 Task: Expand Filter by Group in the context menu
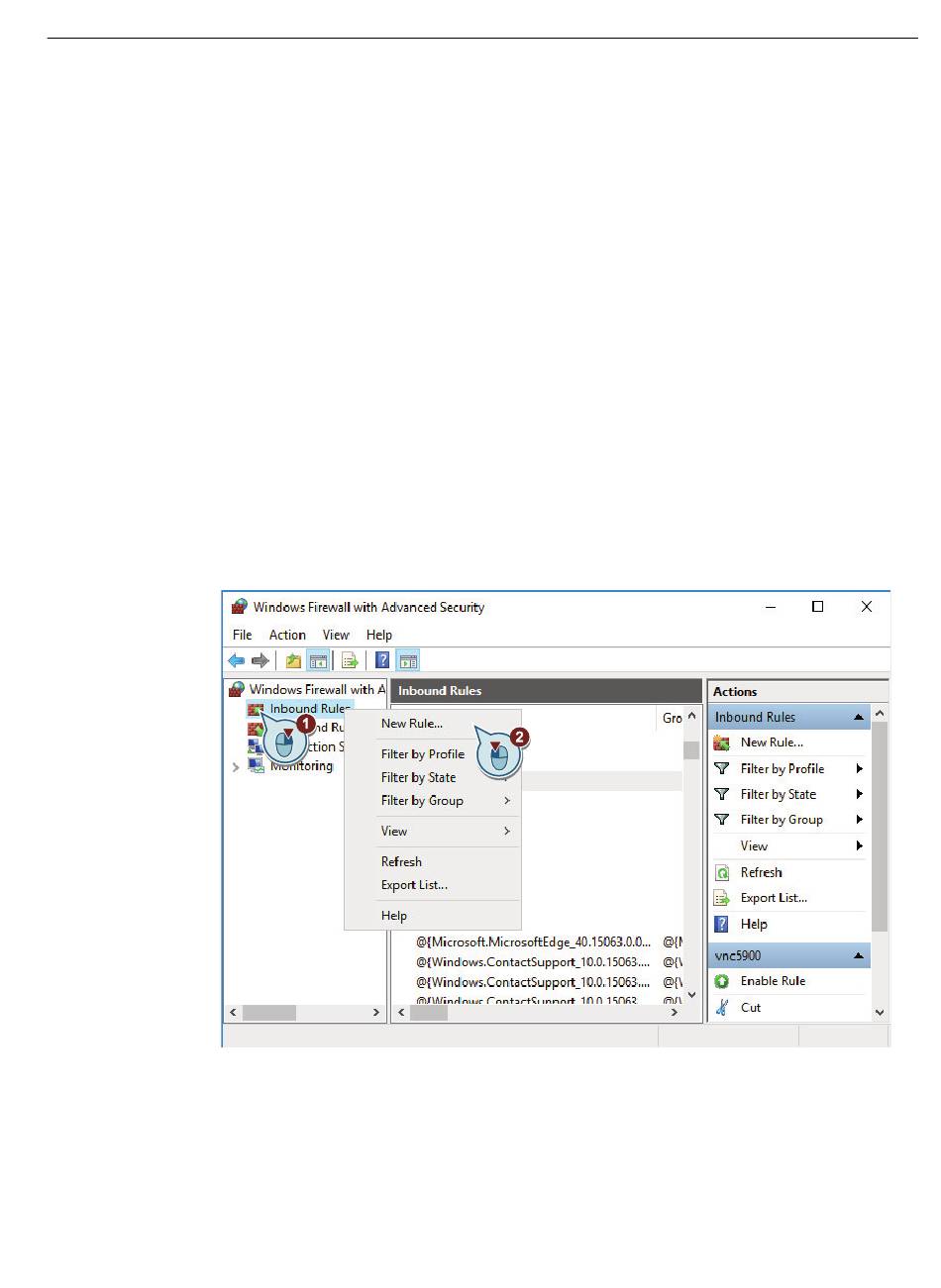507,800
